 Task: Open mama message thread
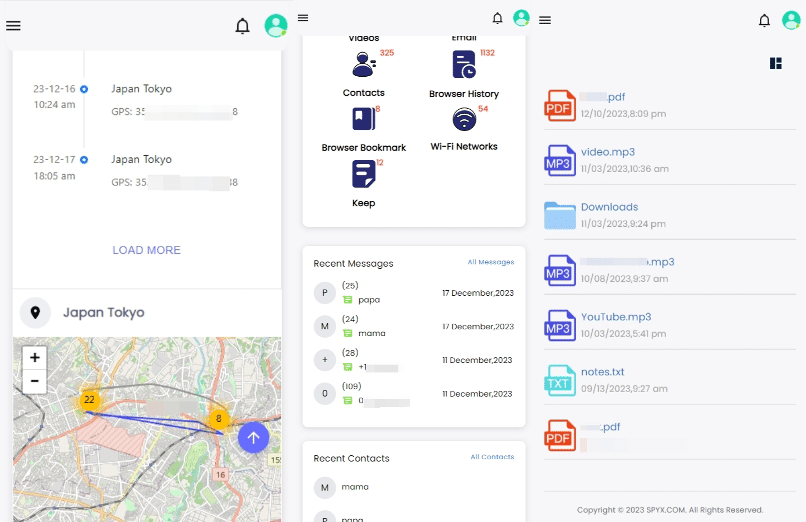[414, 326]
